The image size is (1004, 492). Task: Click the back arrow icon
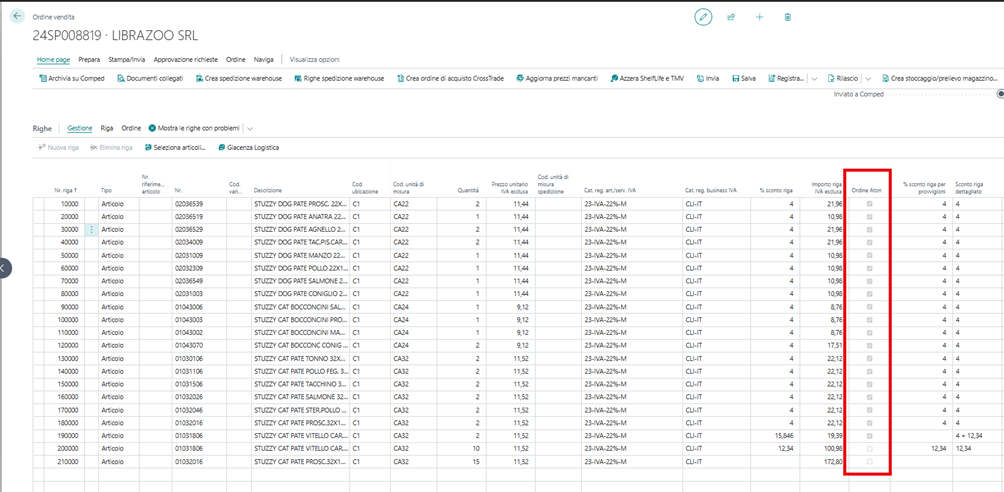click(17, 17)
